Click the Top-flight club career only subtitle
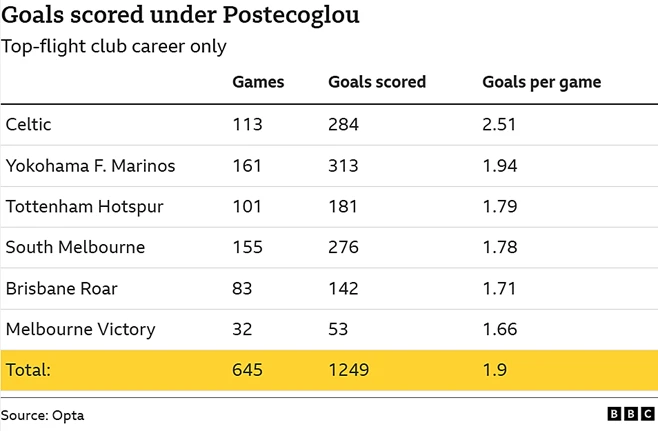658x431 pixels. 113,47
